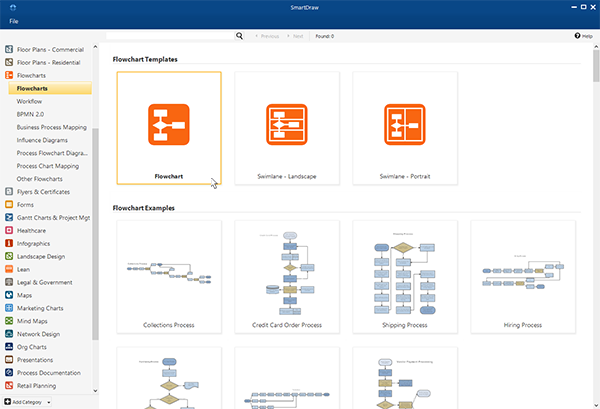Viewport: 600px width, 409px height.
Task: Click the Marketing Charts category icon
Action: pyautogui.click(x=9, y=308)
